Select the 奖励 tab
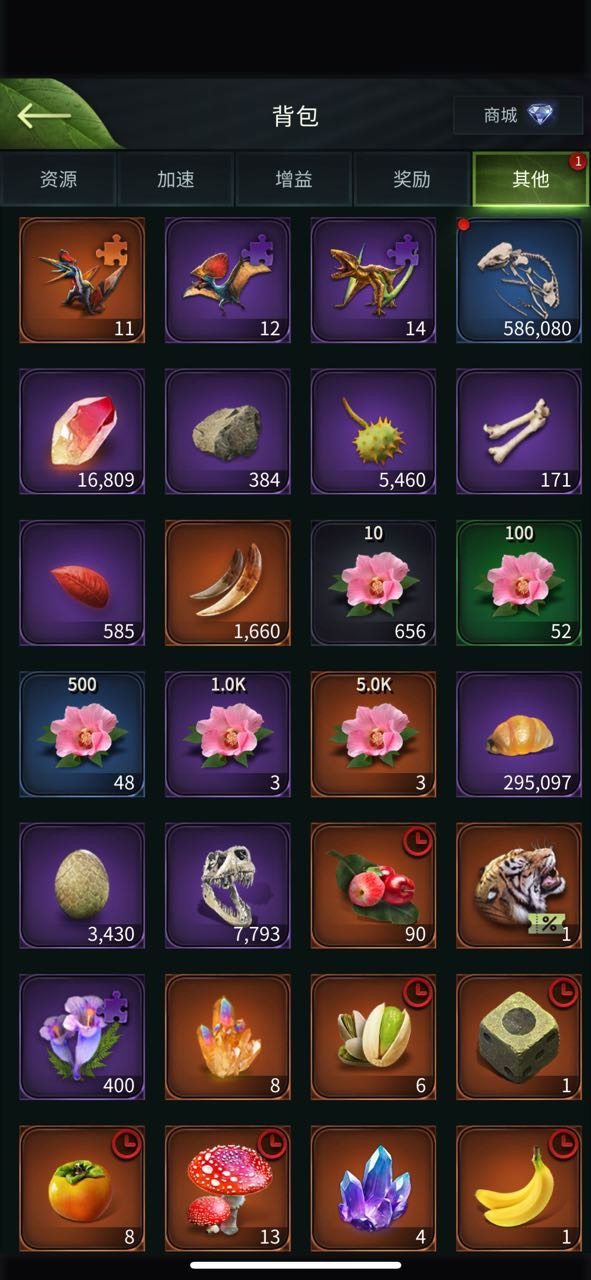 pos(412,180)
